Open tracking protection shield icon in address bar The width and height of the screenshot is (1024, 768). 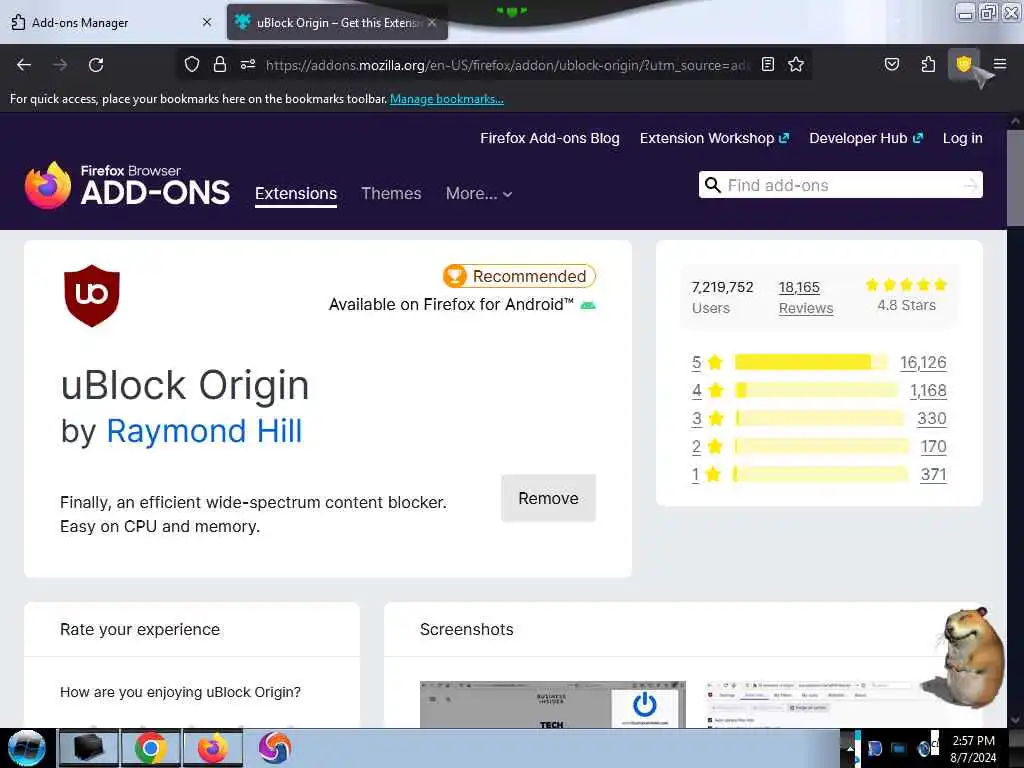point(191,64)
